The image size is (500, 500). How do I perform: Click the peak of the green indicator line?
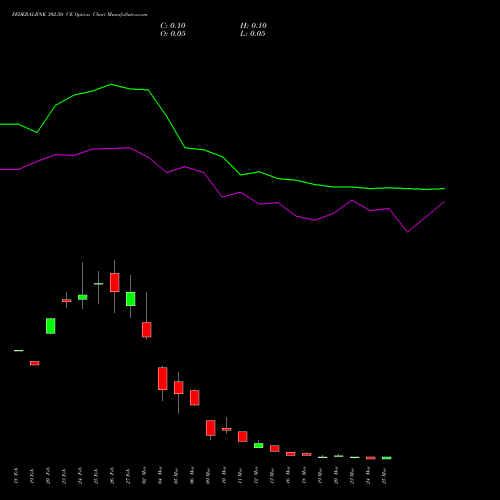111,84
